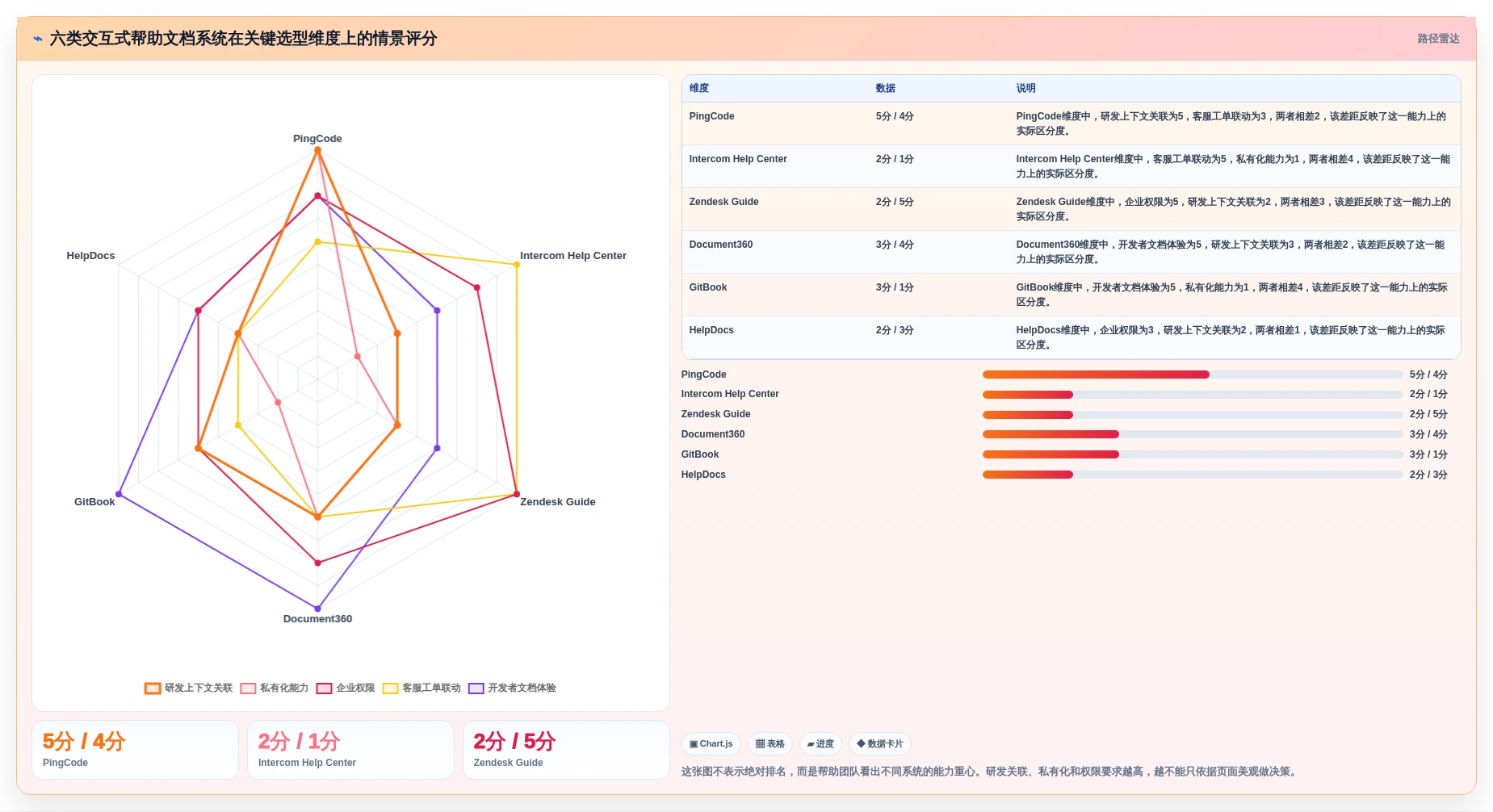
Task: Click the GitBook progress bar
Action: tap(1193, 454)
